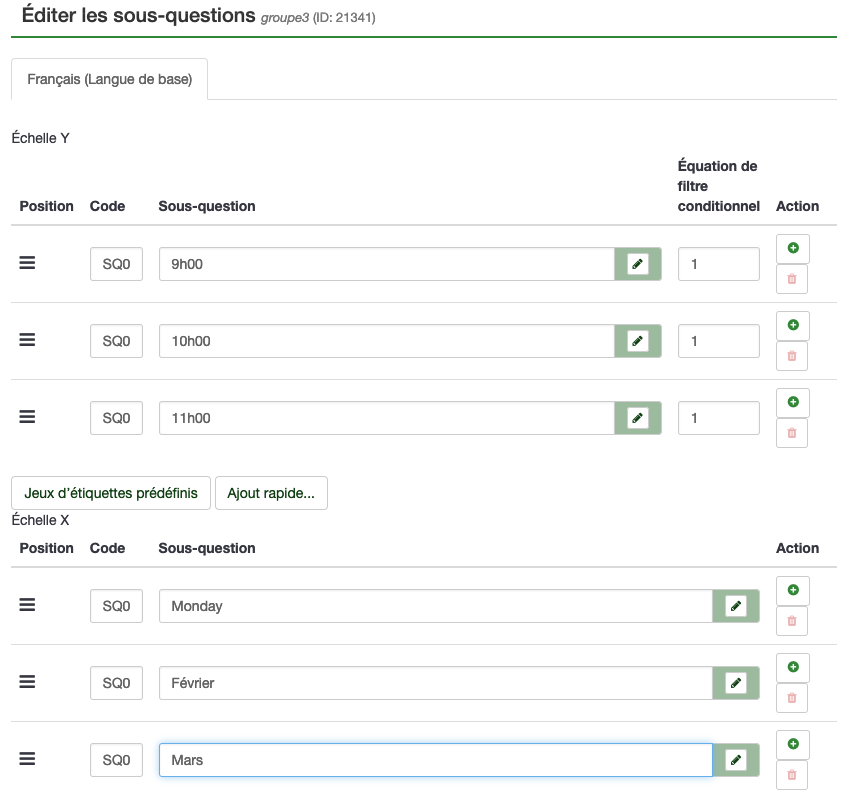
Task: Add a row after 11h00 with plus icon
Action: click(792, 402)
